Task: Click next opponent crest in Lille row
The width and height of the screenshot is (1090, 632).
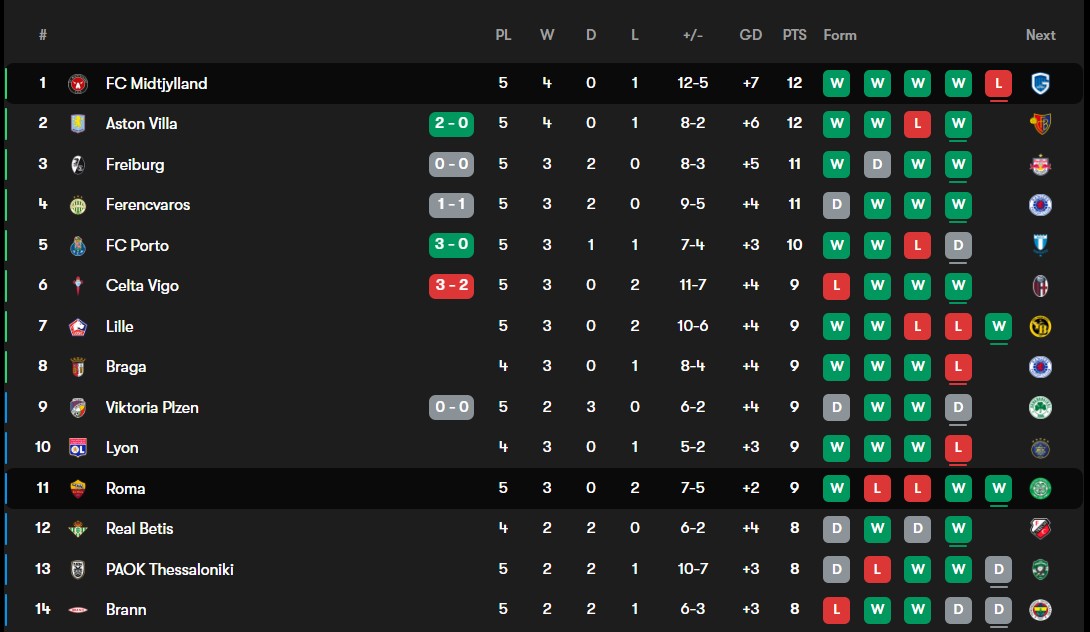Action: coord(1040,327)
